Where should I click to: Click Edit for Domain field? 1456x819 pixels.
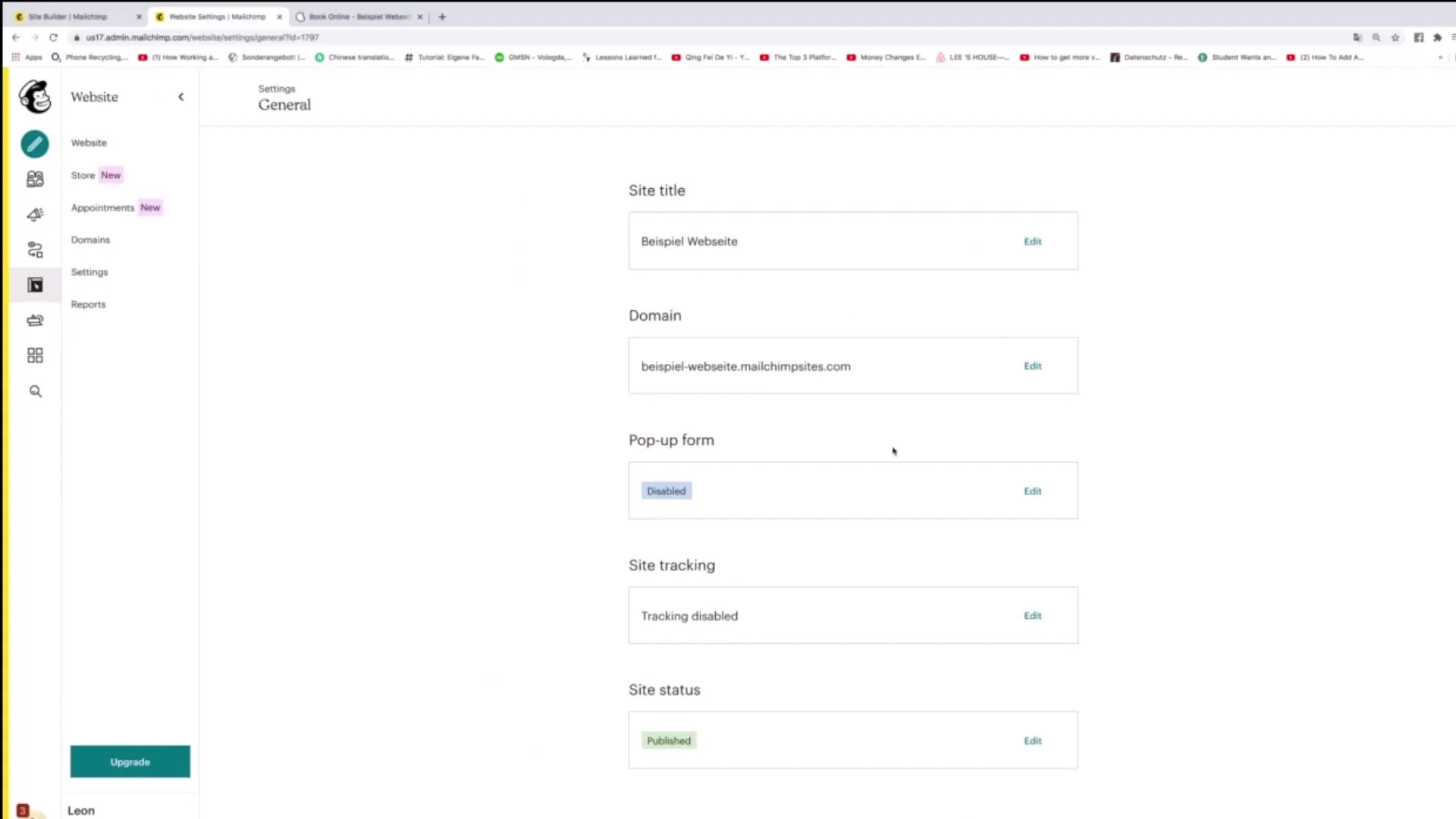[1032, 365]
